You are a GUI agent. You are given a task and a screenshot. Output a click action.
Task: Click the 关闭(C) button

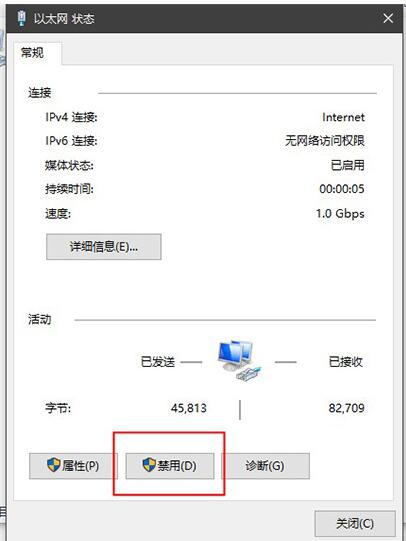[355, 524]
